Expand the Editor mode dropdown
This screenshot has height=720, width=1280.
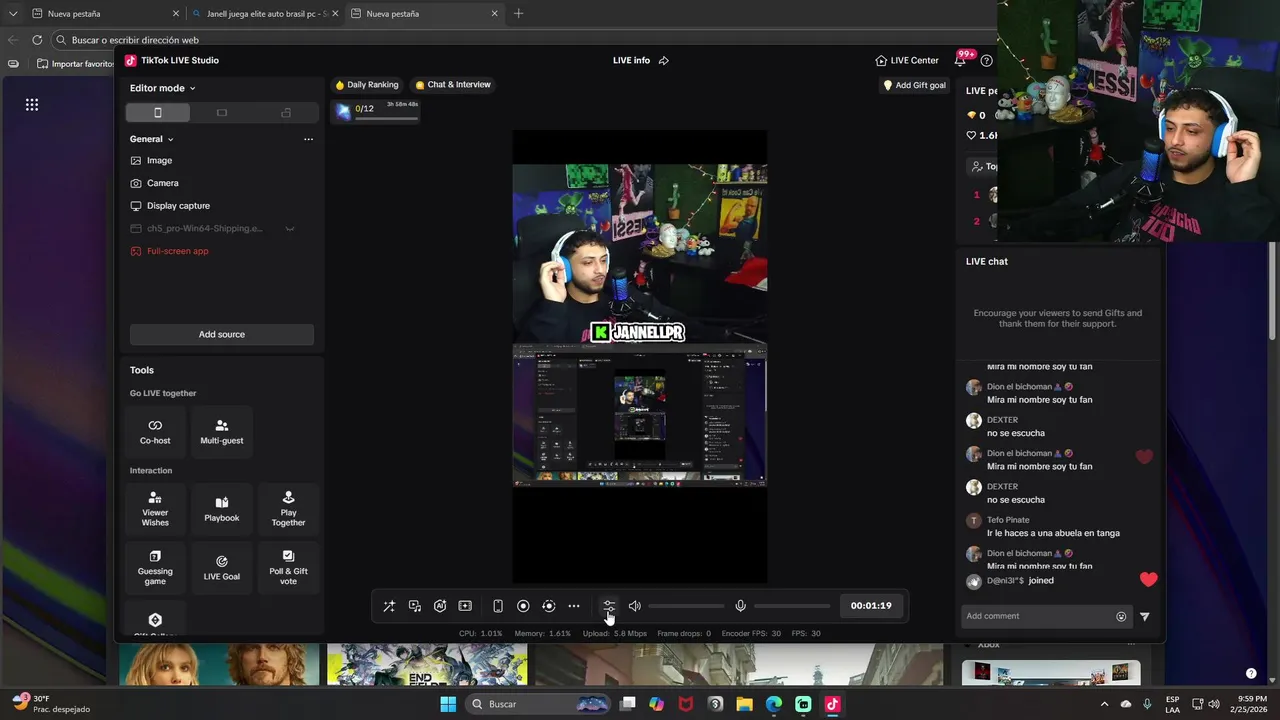(x=162, y=88)
